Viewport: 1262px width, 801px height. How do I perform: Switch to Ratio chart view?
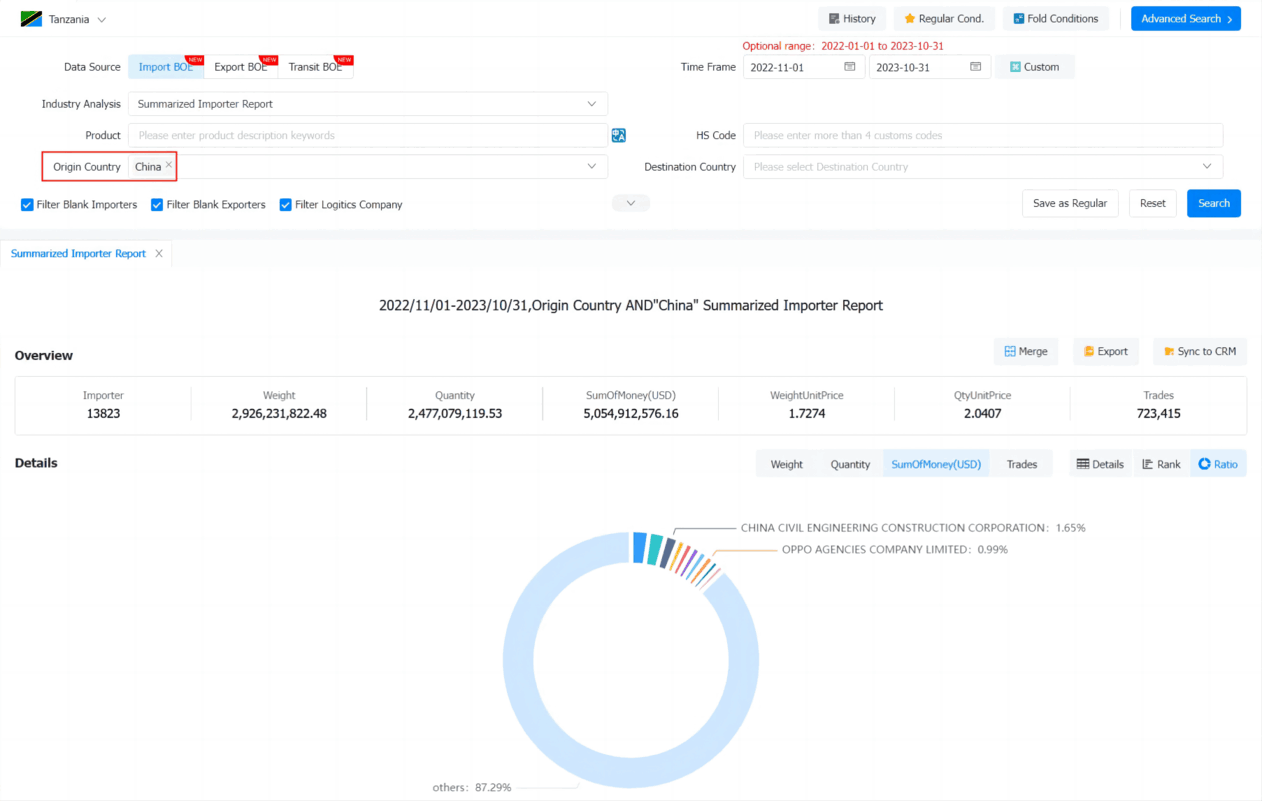pos(1218,464)
